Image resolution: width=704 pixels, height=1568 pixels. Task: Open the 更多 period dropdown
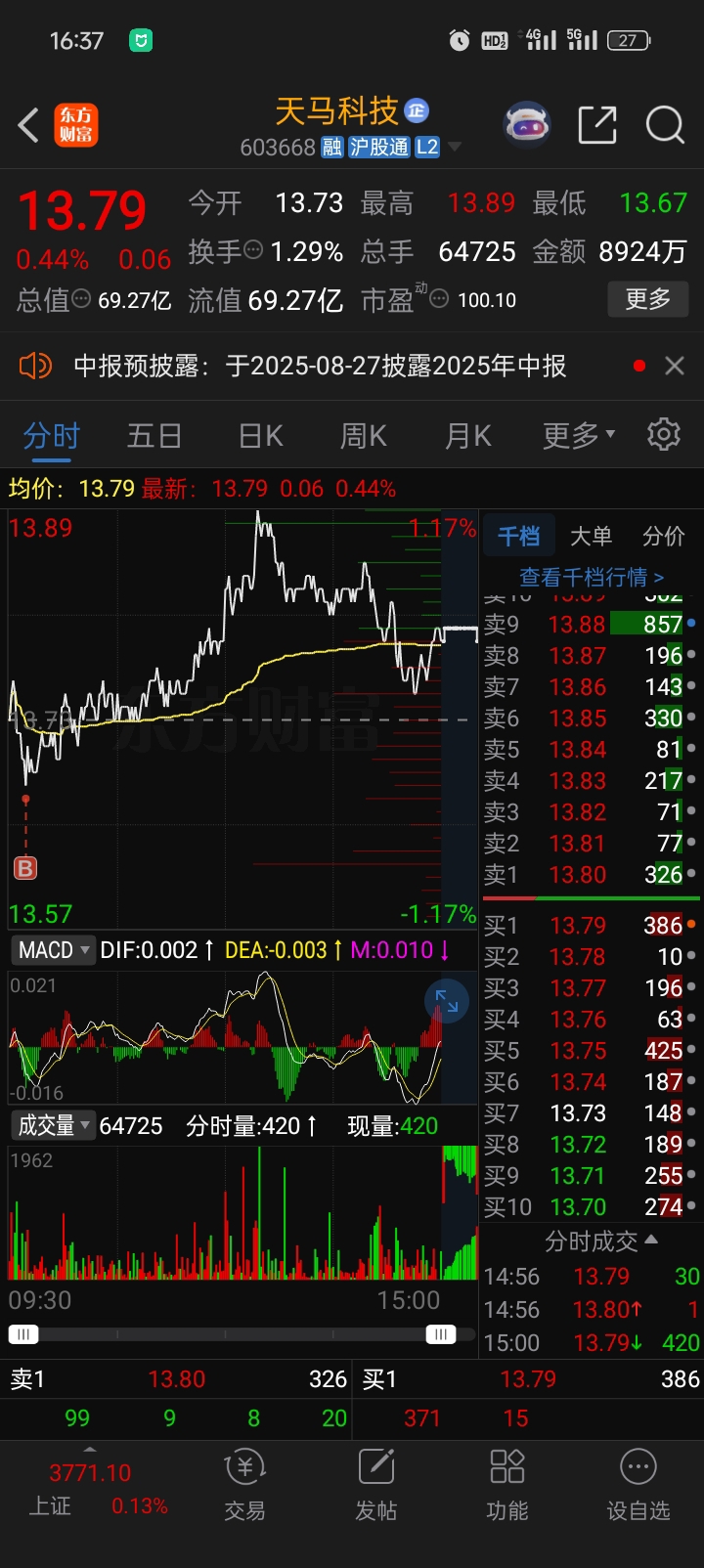579,435
